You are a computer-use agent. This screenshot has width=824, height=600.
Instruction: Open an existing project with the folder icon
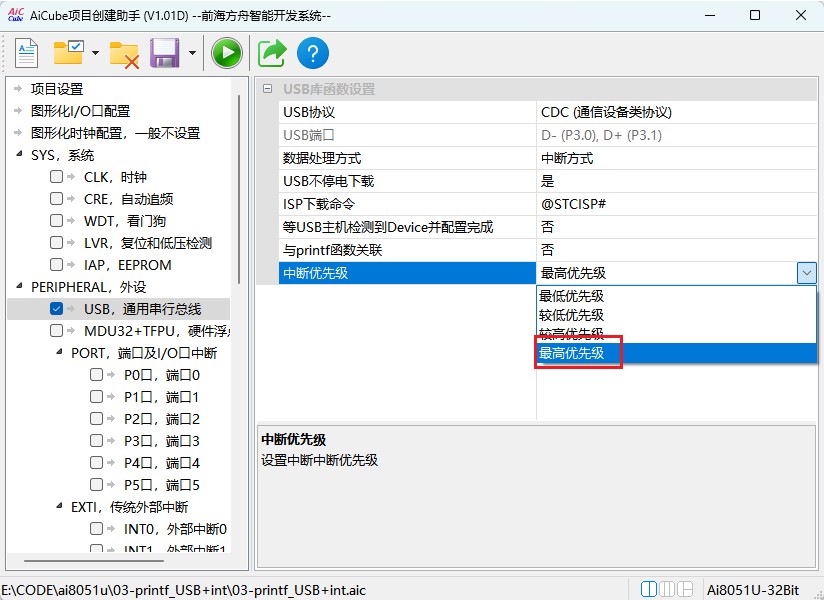pyautogui.click(x=69, y=52)
